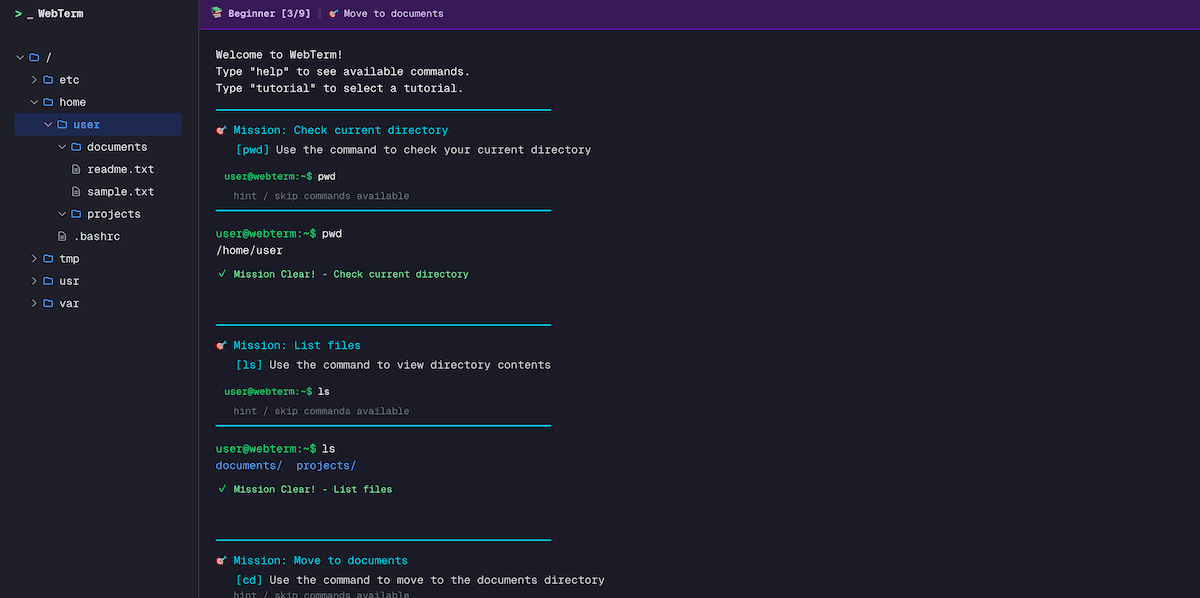Click the pwd example command text
Screen dimensions: 1200x598
pos(326,176)
